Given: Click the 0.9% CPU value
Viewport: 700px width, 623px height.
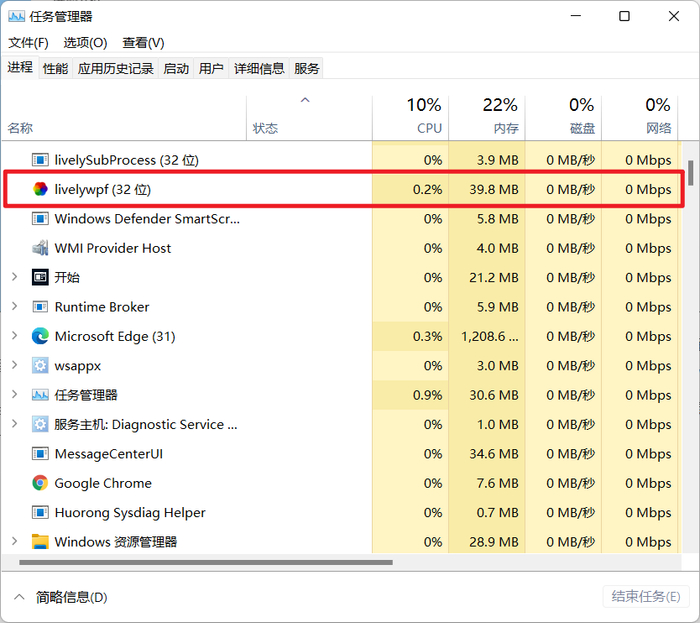Looking at the screenshot, I should tap(427, 395).
